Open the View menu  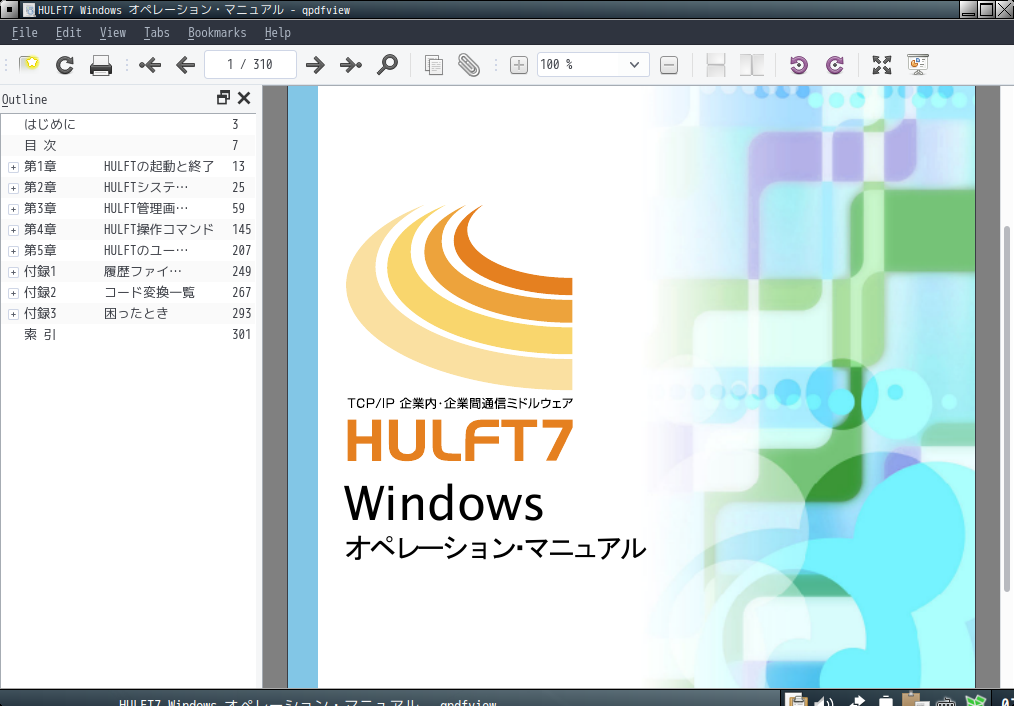coord(113,32)
